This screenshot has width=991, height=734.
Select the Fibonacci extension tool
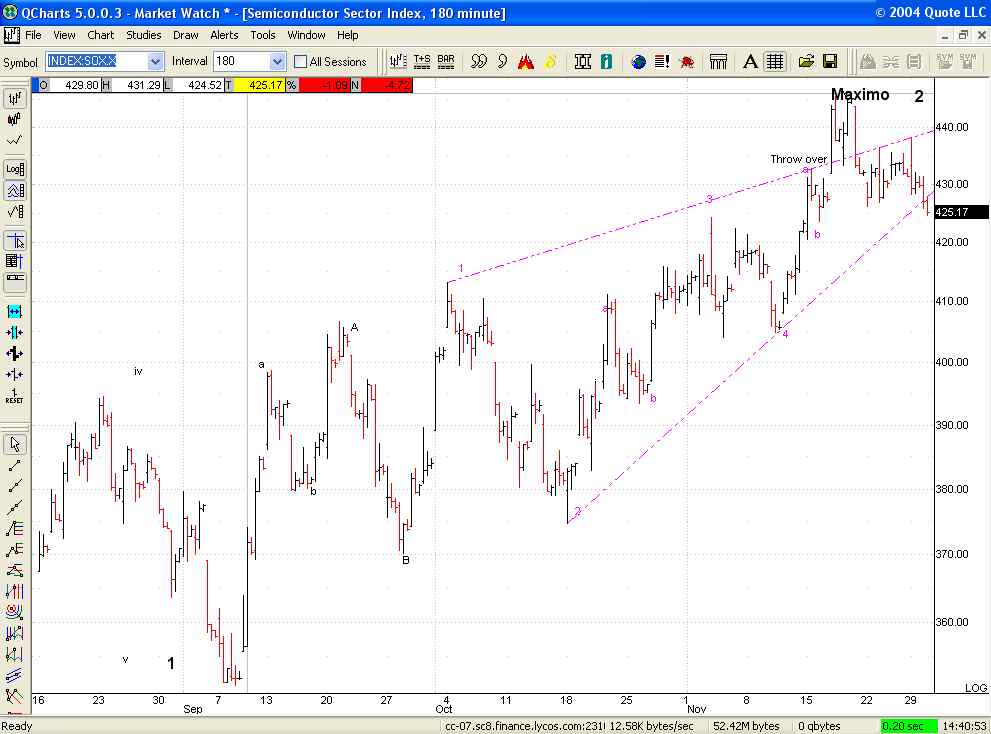tap(15, 549)
